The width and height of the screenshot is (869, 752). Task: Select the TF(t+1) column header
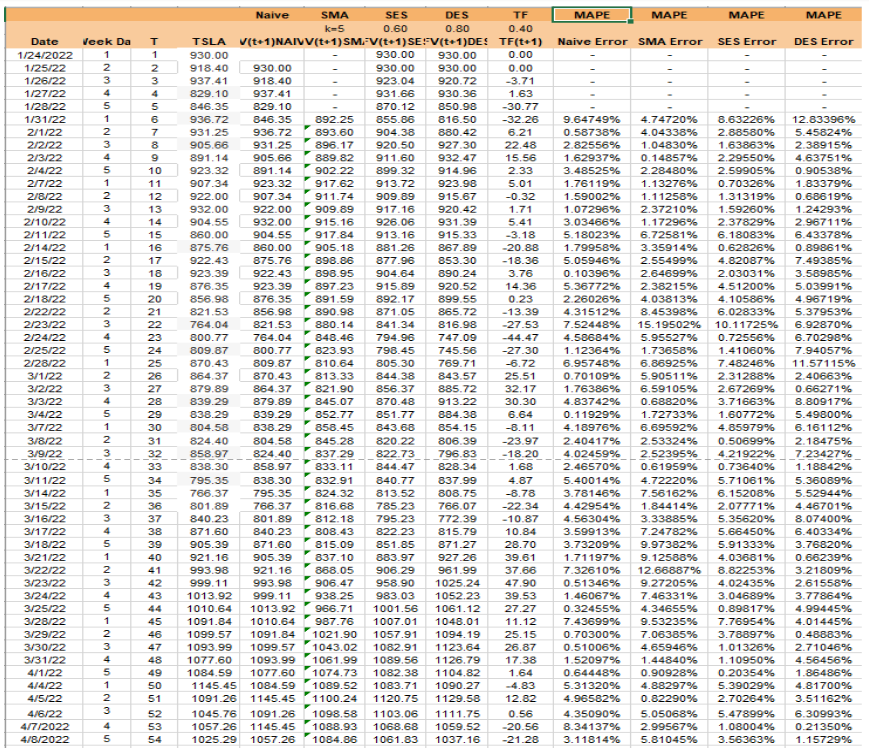pyautogui.click(x=520, y=42)
